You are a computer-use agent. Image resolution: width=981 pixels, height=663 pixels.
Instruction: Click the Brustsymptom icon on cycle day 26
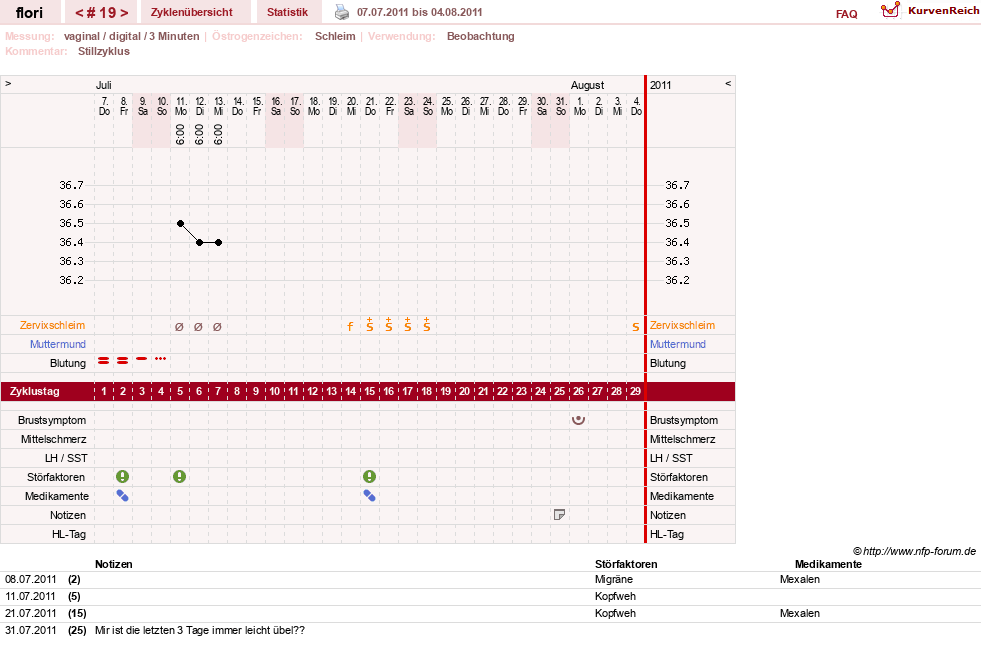coord(579,420)
